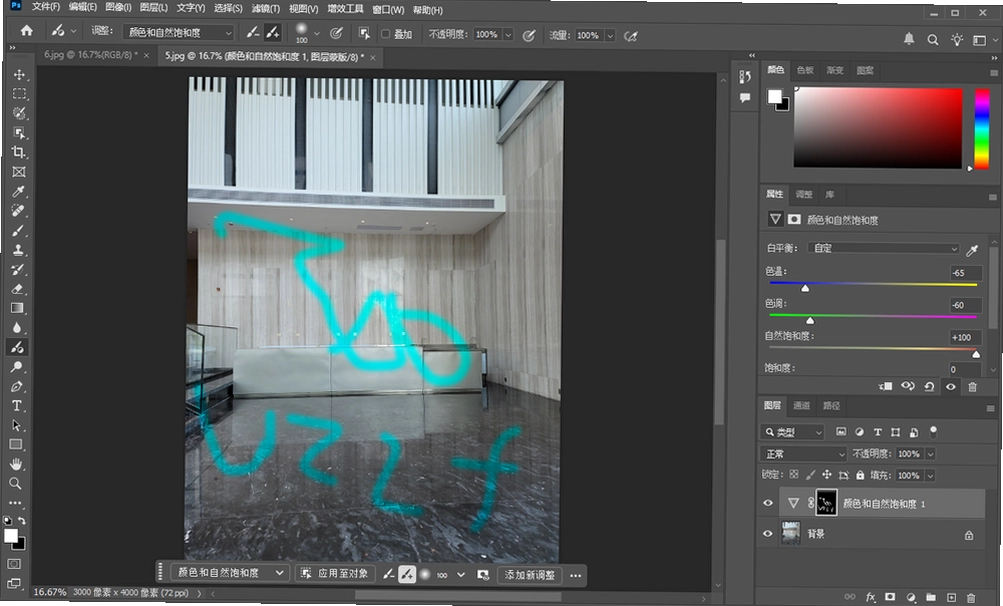Select the Move tool

coord(19,74)
